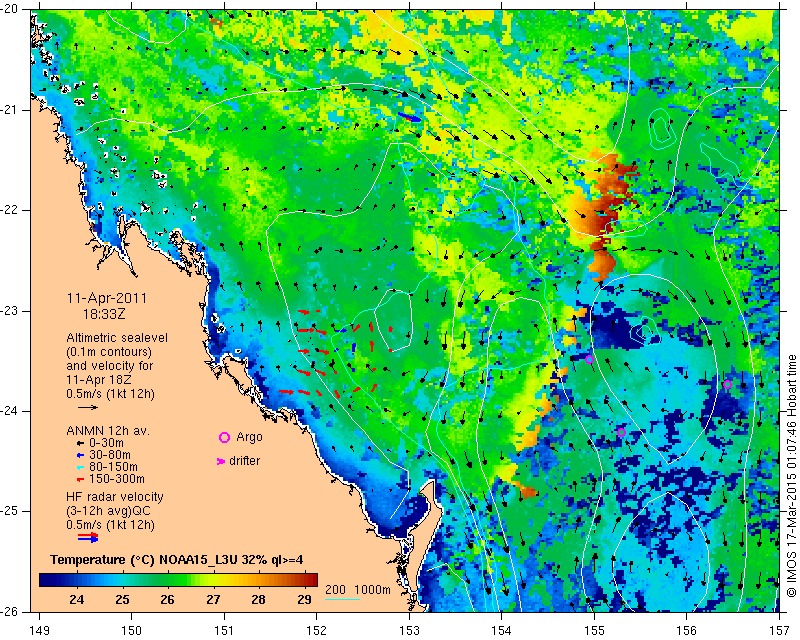
Task: Click the '0-30m' depth label
Action: coord(106,443)
